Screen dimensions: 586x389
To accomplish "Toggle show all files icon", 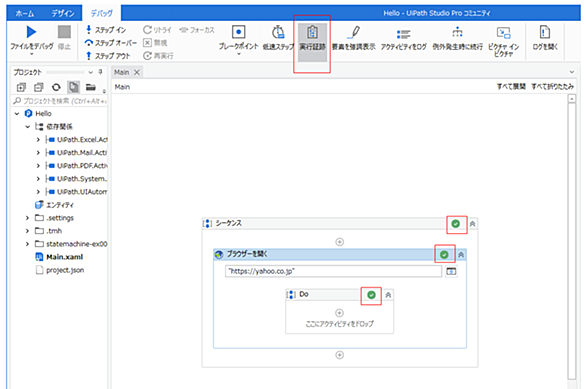I will tap(73, 87).
